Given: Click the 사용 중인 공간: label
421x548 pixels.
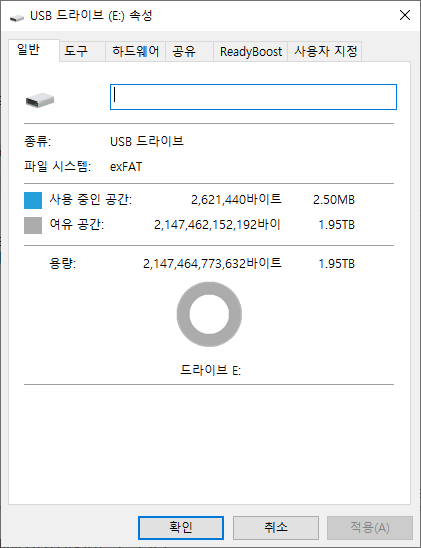Looking at the screenshot, I should pyautogui.click(x=90, y=200).
